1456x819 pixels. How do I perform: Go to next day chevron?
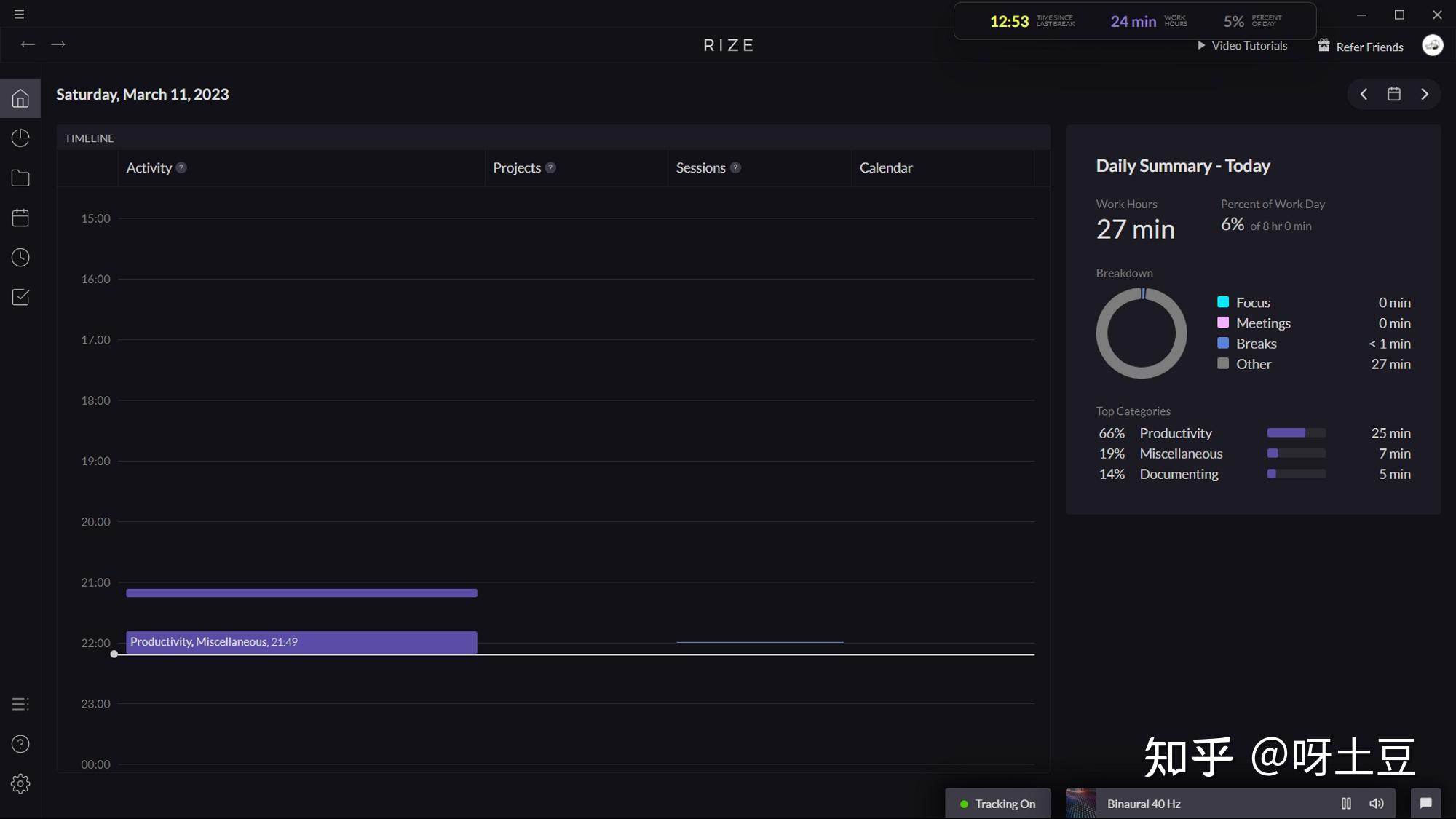tap(1425, 95)
